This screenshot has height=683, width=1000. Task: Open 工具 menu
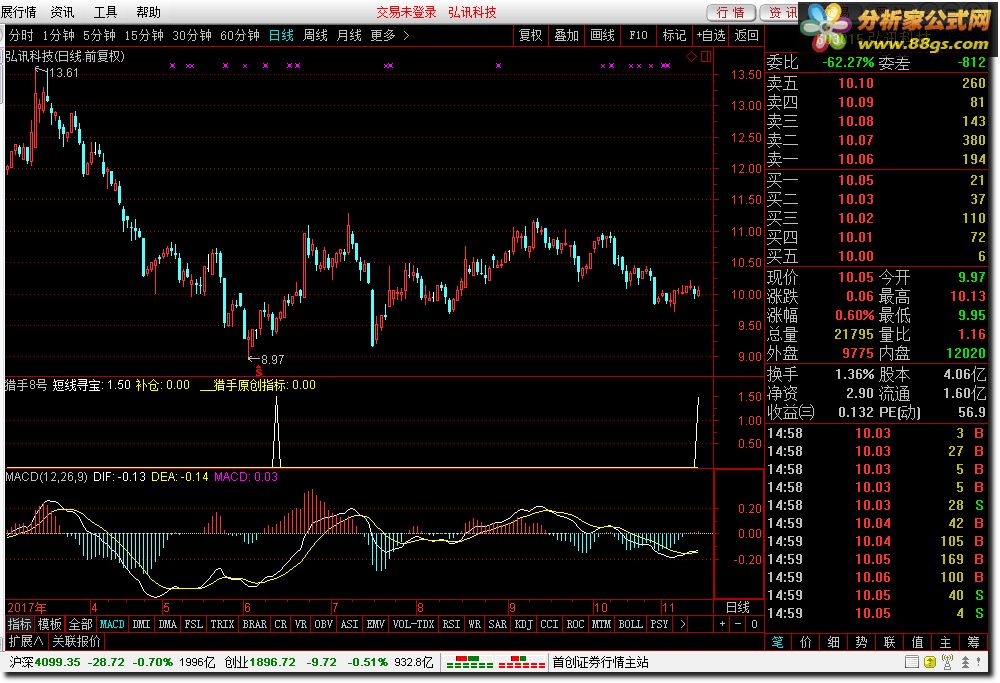point(105,12)
